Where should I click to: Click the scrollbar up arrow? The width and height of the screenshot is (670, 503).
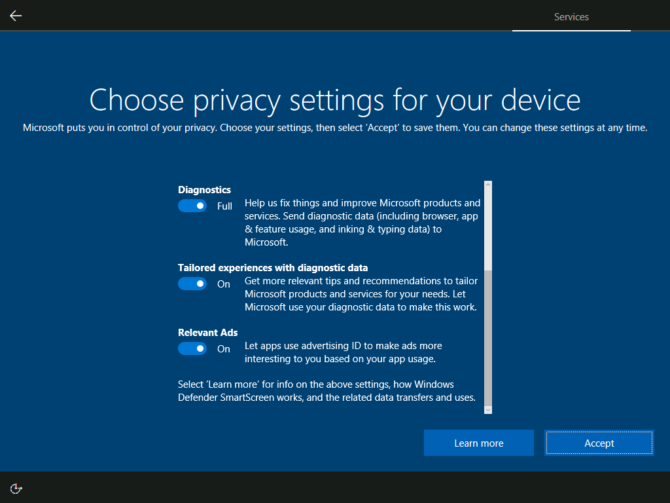pyautogui.click(x=488, y=185)
